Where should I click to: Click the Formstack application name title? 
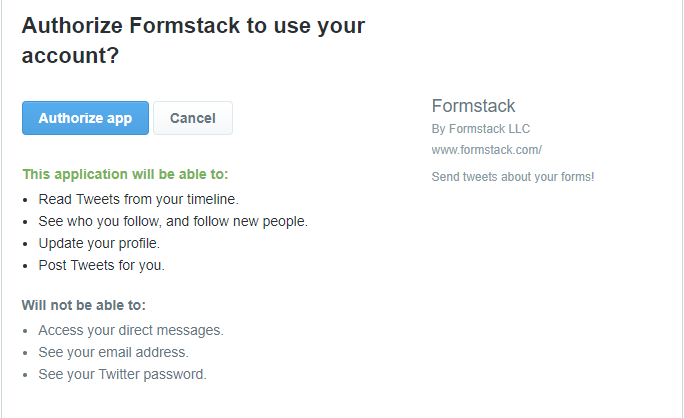tap(473, 106)
